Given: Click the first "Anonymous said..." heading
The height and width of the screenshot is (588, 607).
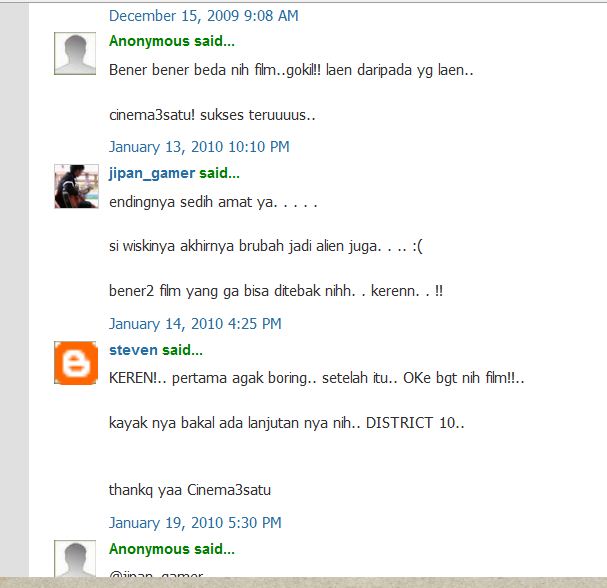Looking at the screenshot, I should (172, 41).
